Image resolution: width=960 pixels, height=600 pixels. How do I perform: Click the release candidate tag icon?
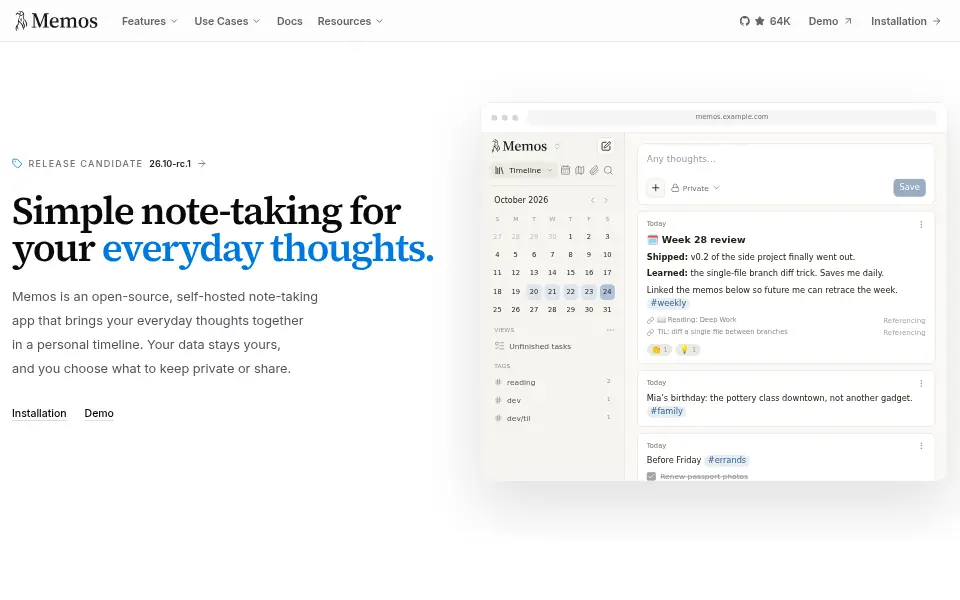tap(17, 163)
